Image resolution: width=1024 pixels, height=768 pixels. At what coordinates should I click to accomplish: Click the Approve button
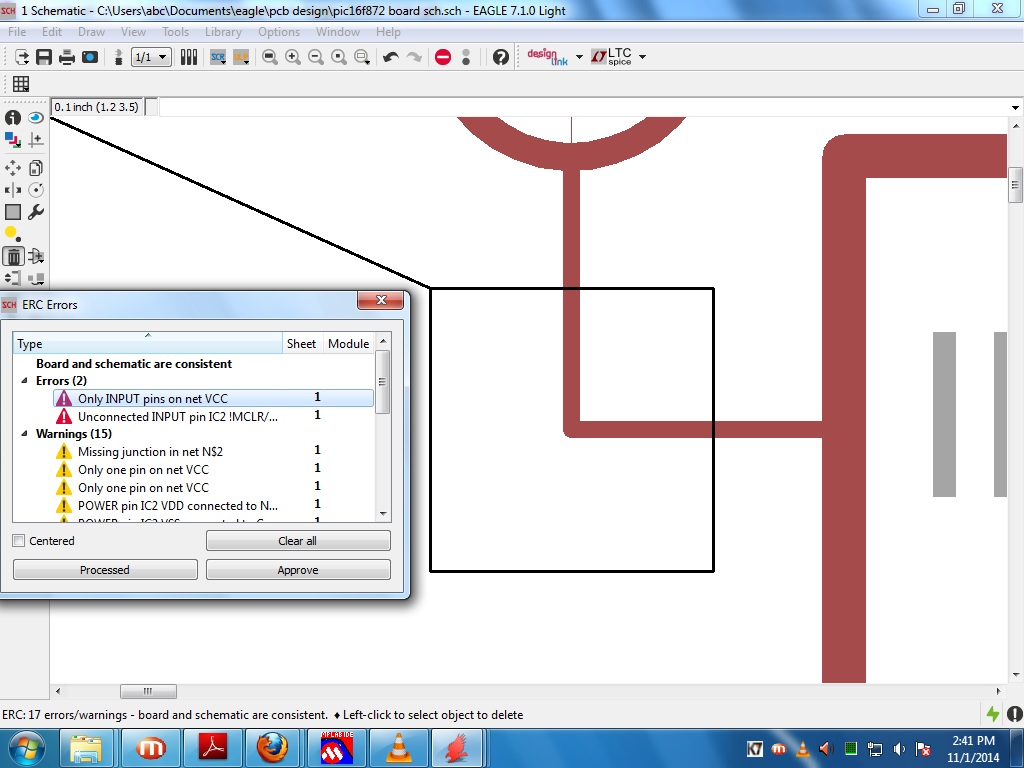298,569
